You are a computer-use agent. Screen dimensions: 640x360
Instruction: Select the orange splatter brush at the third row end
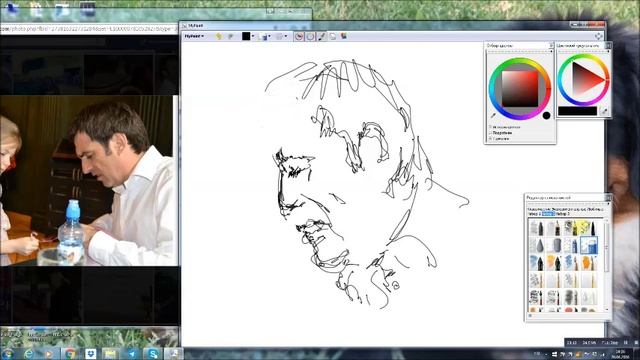pos(588,263)
